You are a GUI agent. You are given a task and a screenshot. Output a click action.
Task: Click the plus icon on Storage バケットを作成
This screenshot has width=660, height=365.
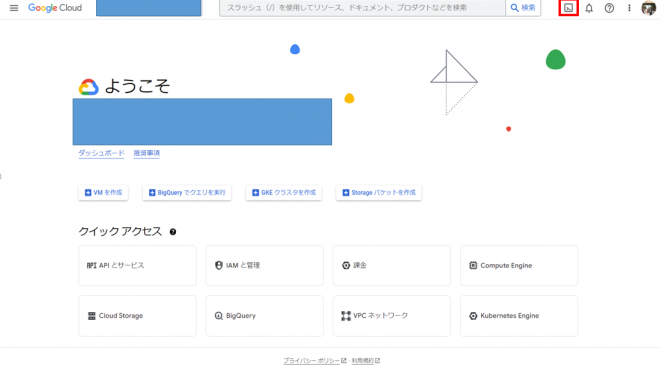click(346, 193)
